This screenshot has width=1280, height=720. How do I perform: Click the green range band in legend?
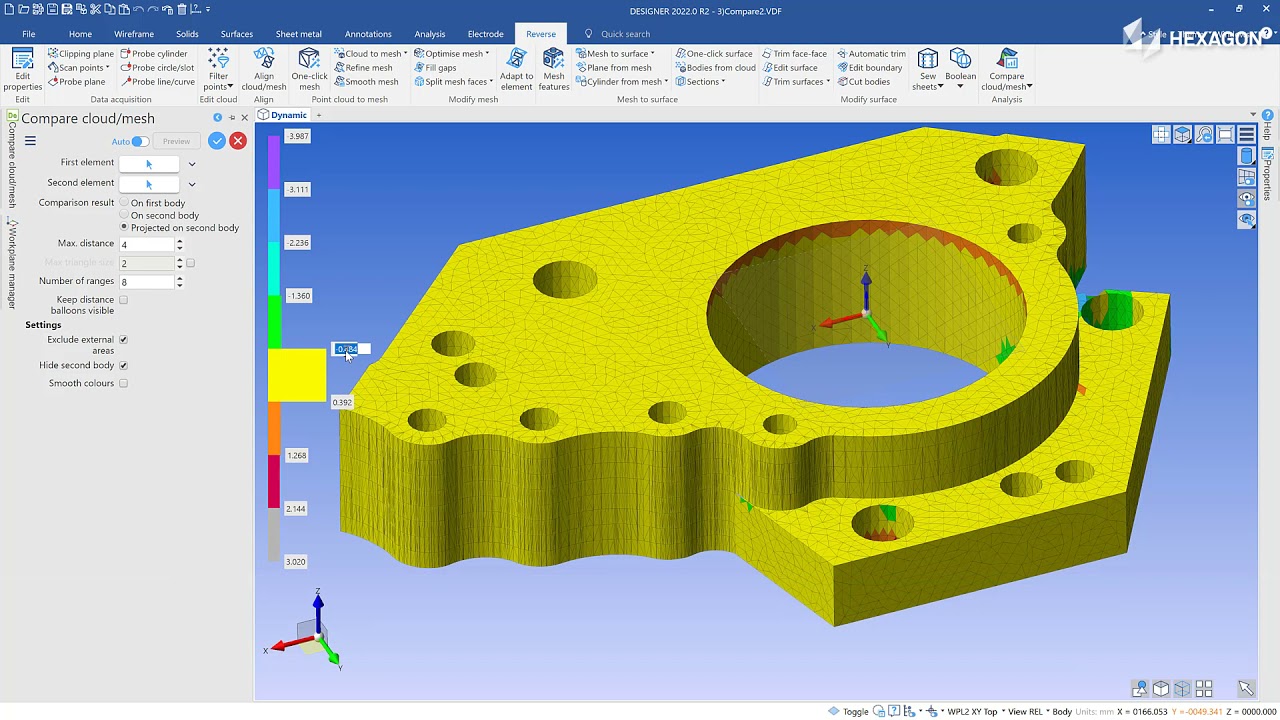274,322
